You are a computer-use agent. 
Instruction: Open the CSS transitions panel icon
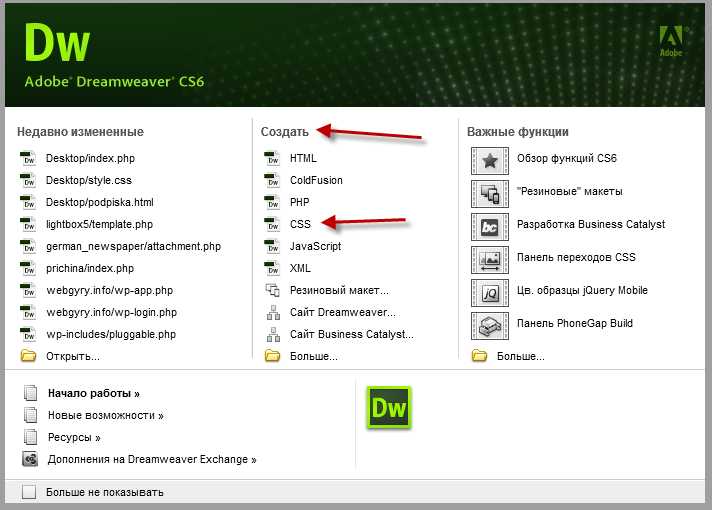[490, 259]
